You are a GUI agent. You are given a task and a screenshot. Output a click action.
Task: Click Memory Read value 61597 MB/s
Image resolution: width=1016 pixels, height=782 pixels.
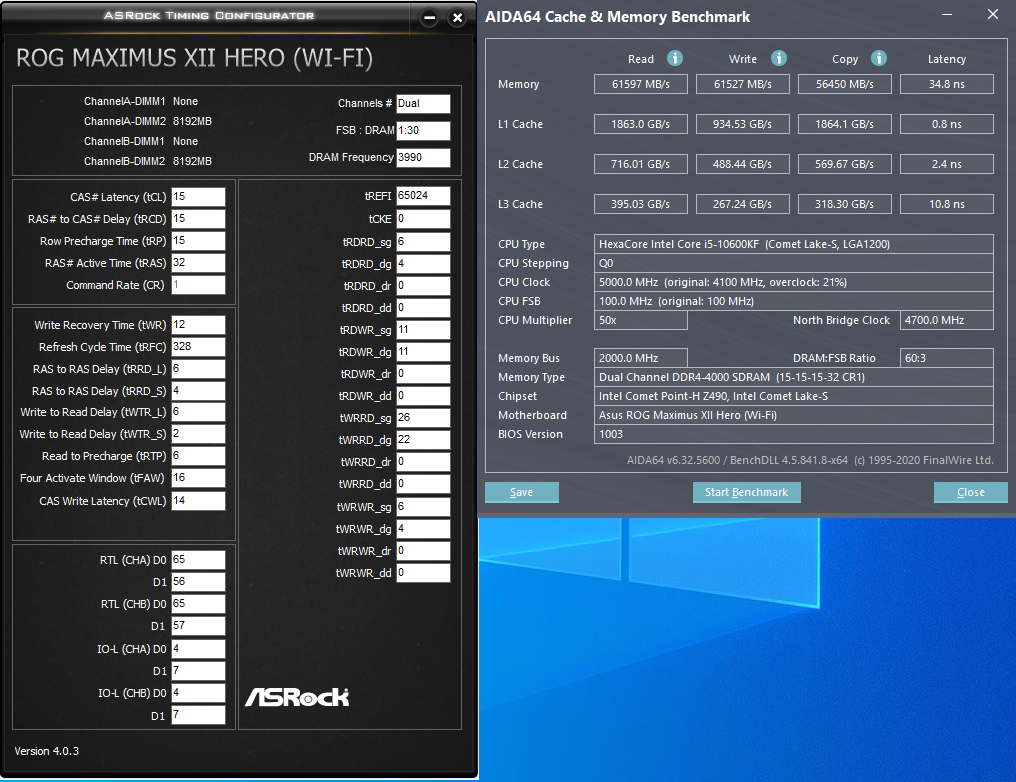[x=641, y=84]
